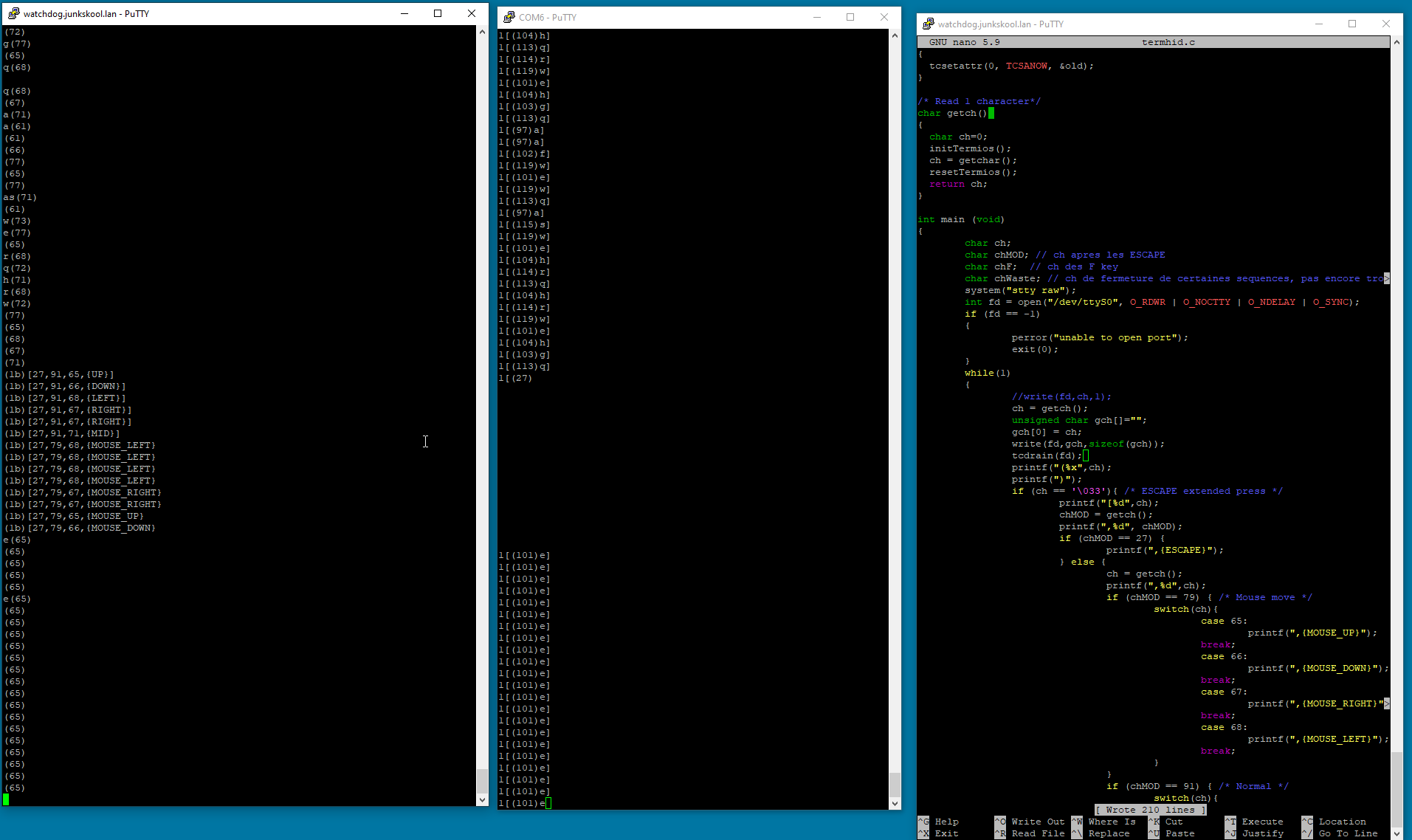1412x840 pixels.
Task: Click the 'system("stty raw");' line
Action: pyautogui.click(x=1021, y=290)
